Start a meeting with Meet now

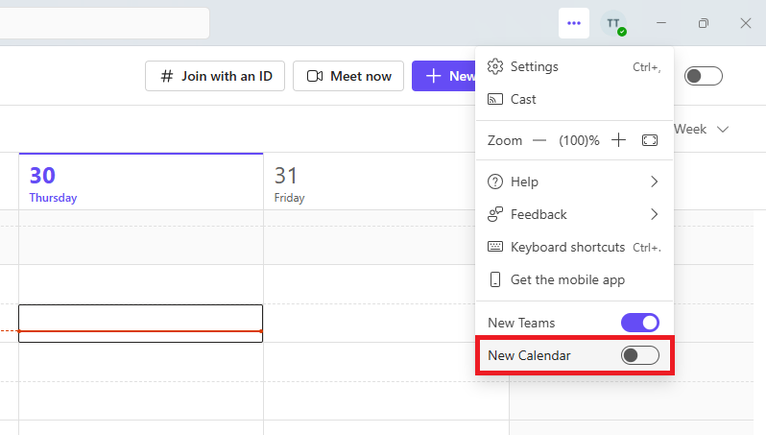pos(349,76)
